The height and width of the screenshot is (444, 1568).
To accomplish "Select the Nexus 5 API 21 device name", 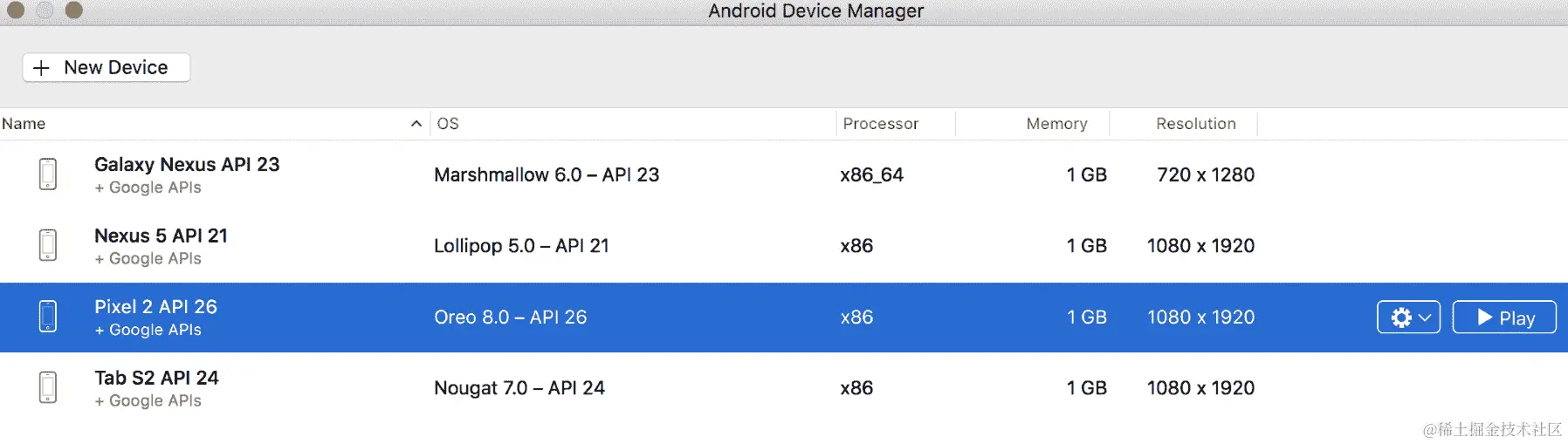I will click(x=161, y=236).
